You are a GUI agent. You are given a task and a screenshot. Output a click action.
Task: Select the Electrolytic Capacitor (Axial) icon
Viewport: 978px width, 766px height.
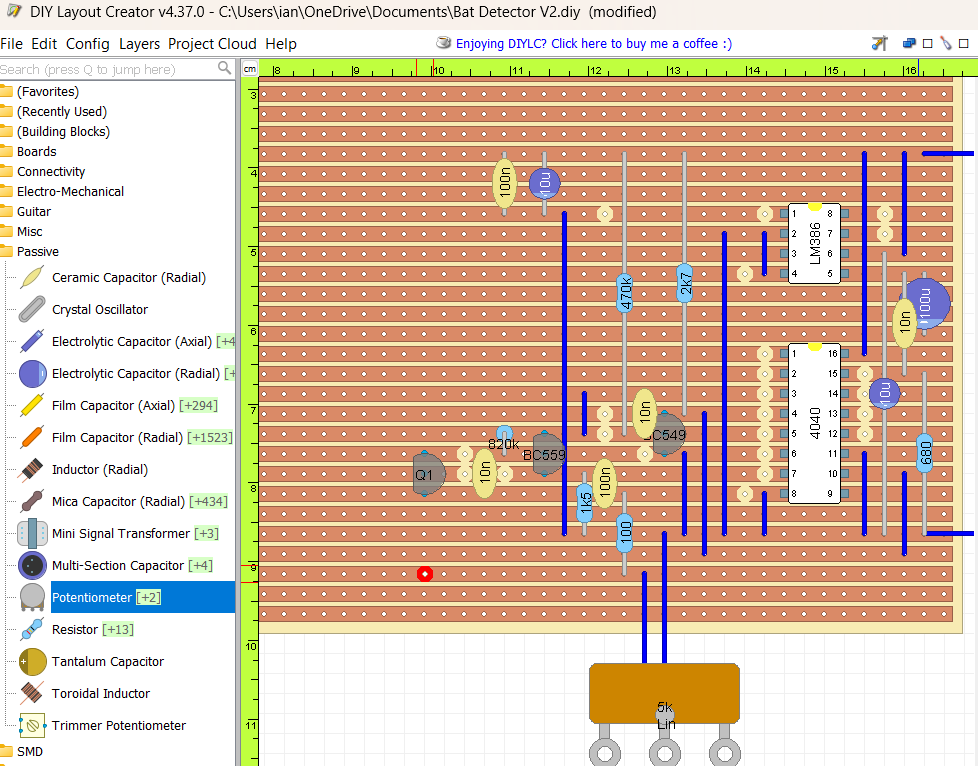click(x=32, y=341)
